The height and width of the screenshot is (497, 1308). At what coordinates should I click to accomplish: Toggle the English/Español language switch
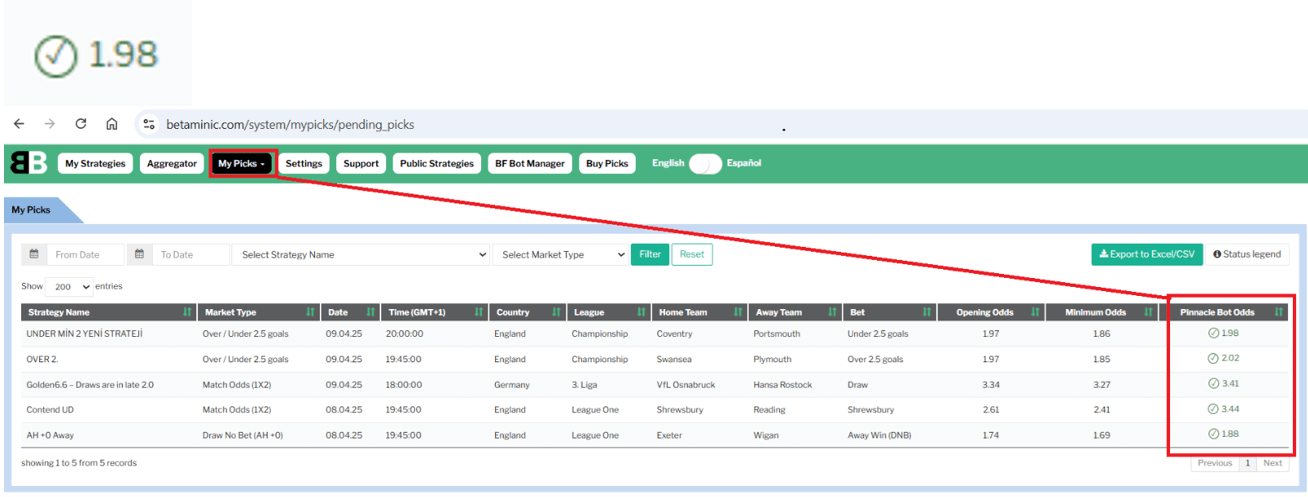[x=705, y=163]
